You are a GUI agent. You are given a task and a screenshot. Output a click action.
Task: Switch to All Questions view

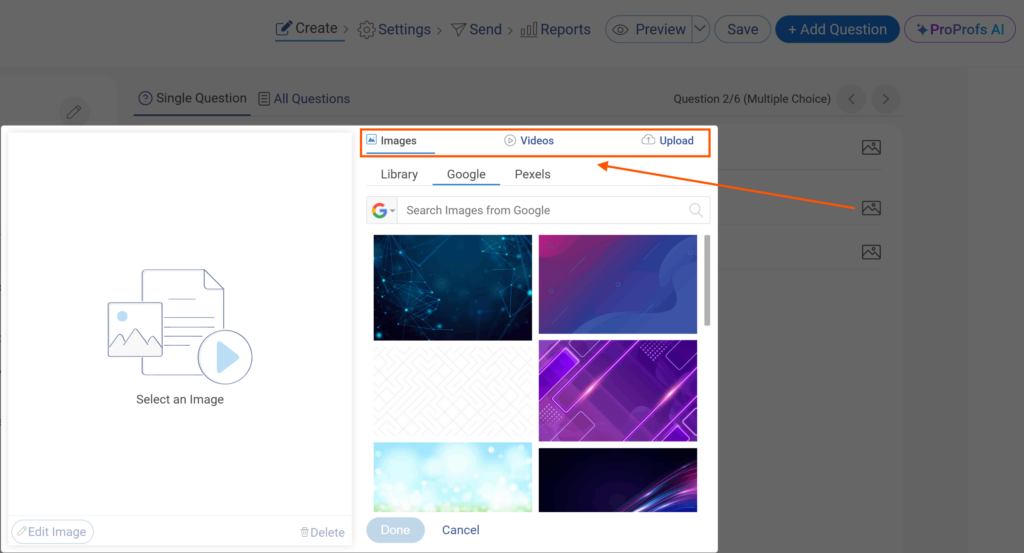pyautogui.click(x=304, y=99)
